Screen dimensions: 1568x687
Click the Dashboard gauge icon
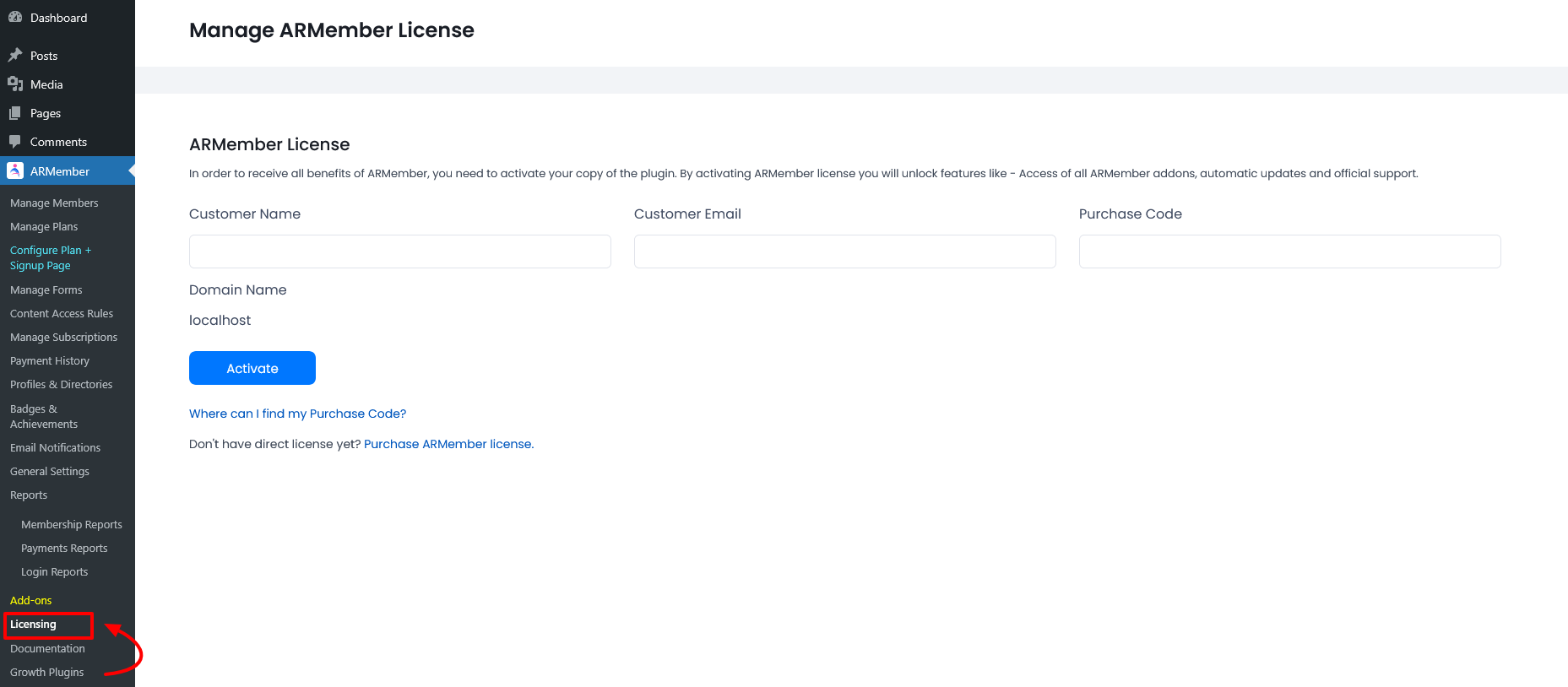click(15, 18)
